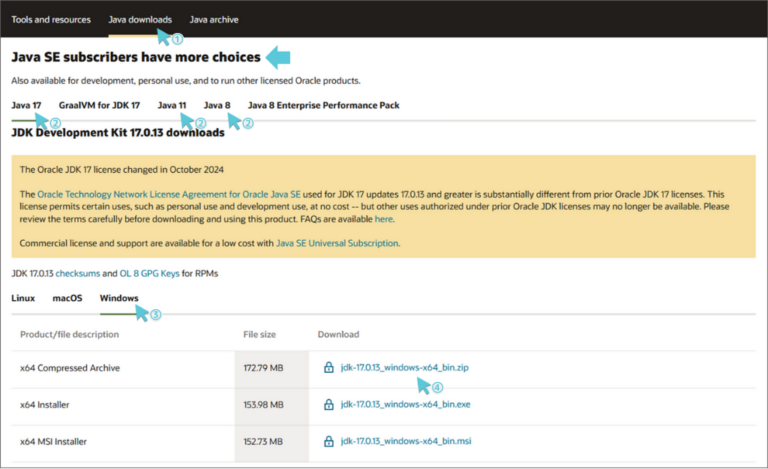This screenshot has height=469, width=768.
Task: Switch to the Java 8 tab
Action: click(217, 104)
